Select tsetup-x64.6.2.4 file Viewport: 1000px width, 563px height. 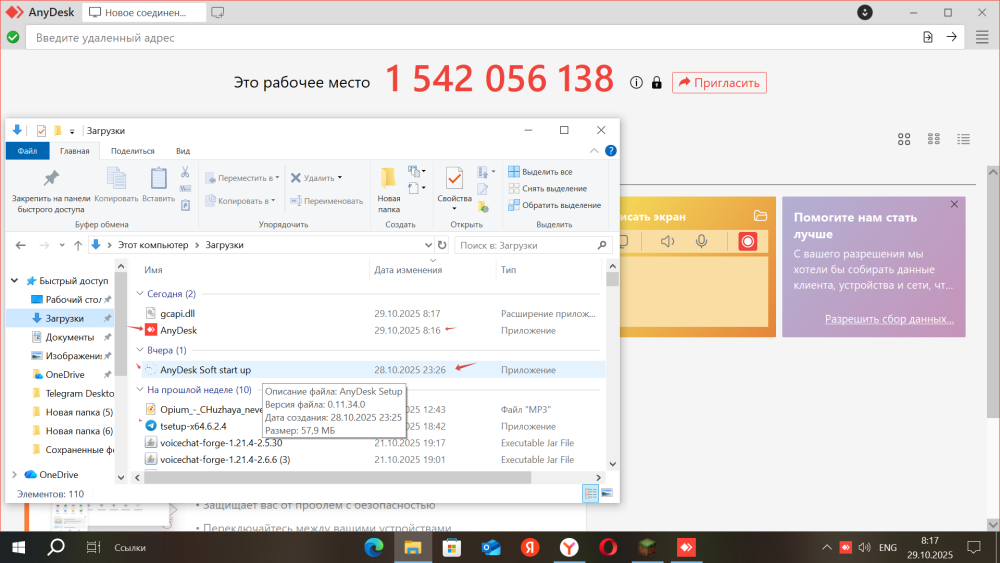click(x=193, y=426)
